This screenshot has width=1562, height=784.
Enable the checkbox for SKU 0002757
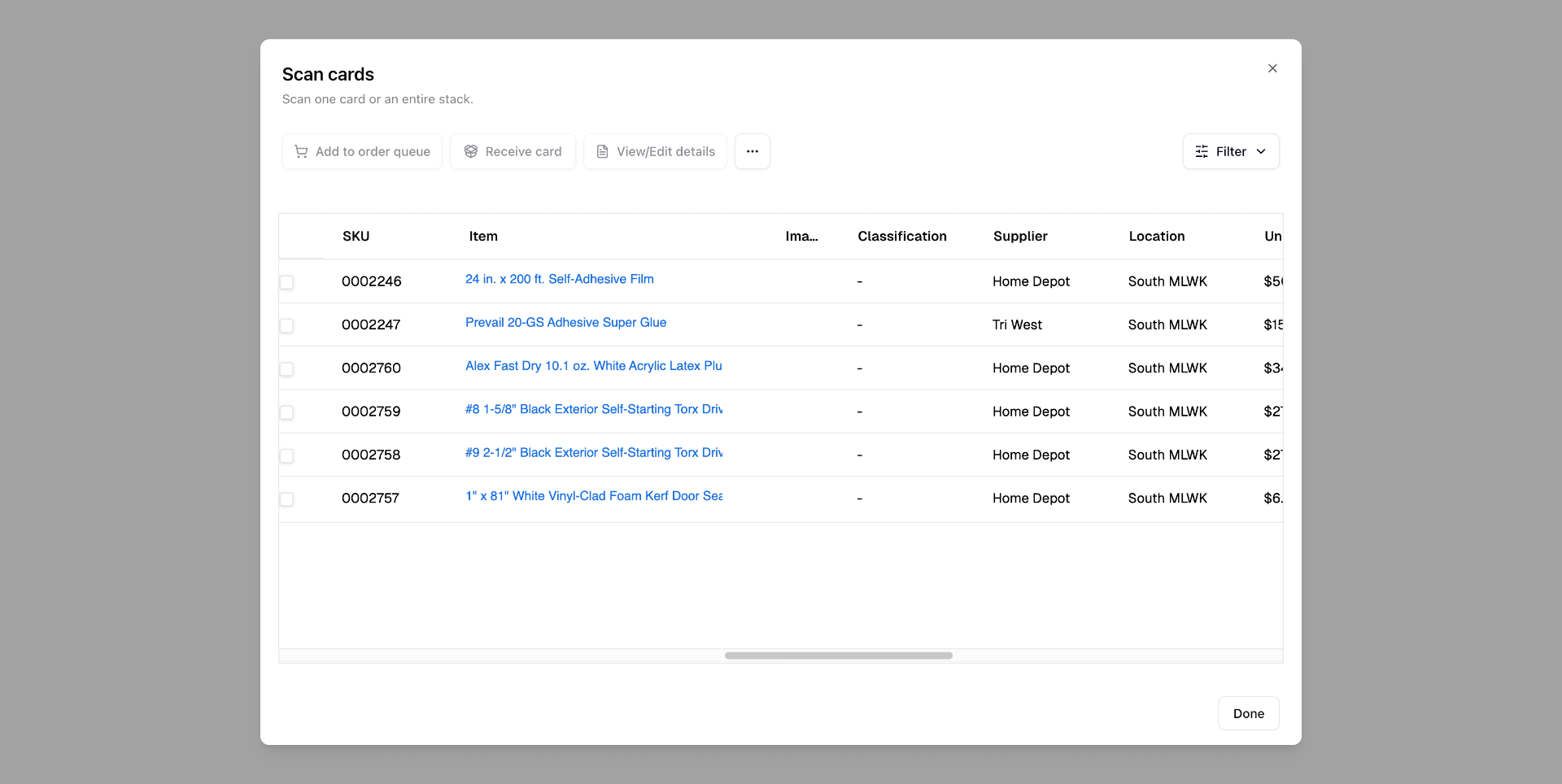coord(286,499)
